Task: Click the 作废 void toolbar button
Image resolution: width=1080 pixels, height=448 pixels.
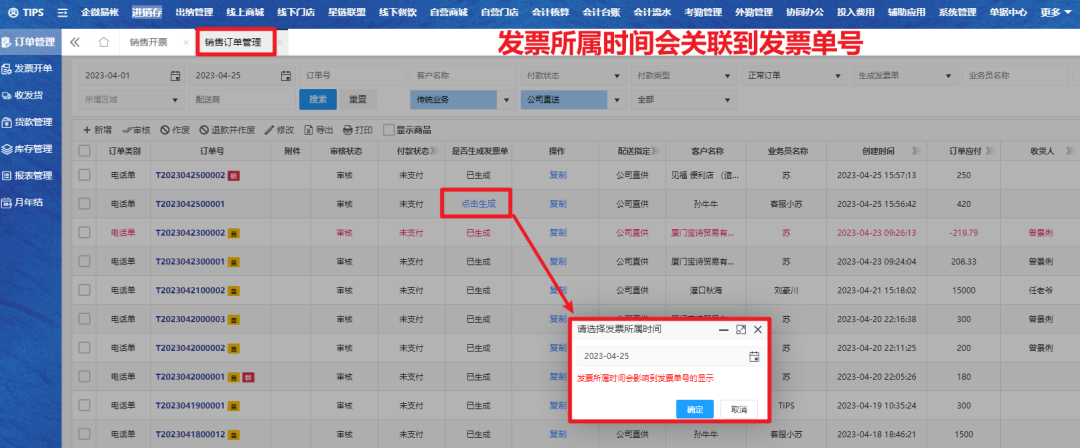Action: [x=175, y=130]
